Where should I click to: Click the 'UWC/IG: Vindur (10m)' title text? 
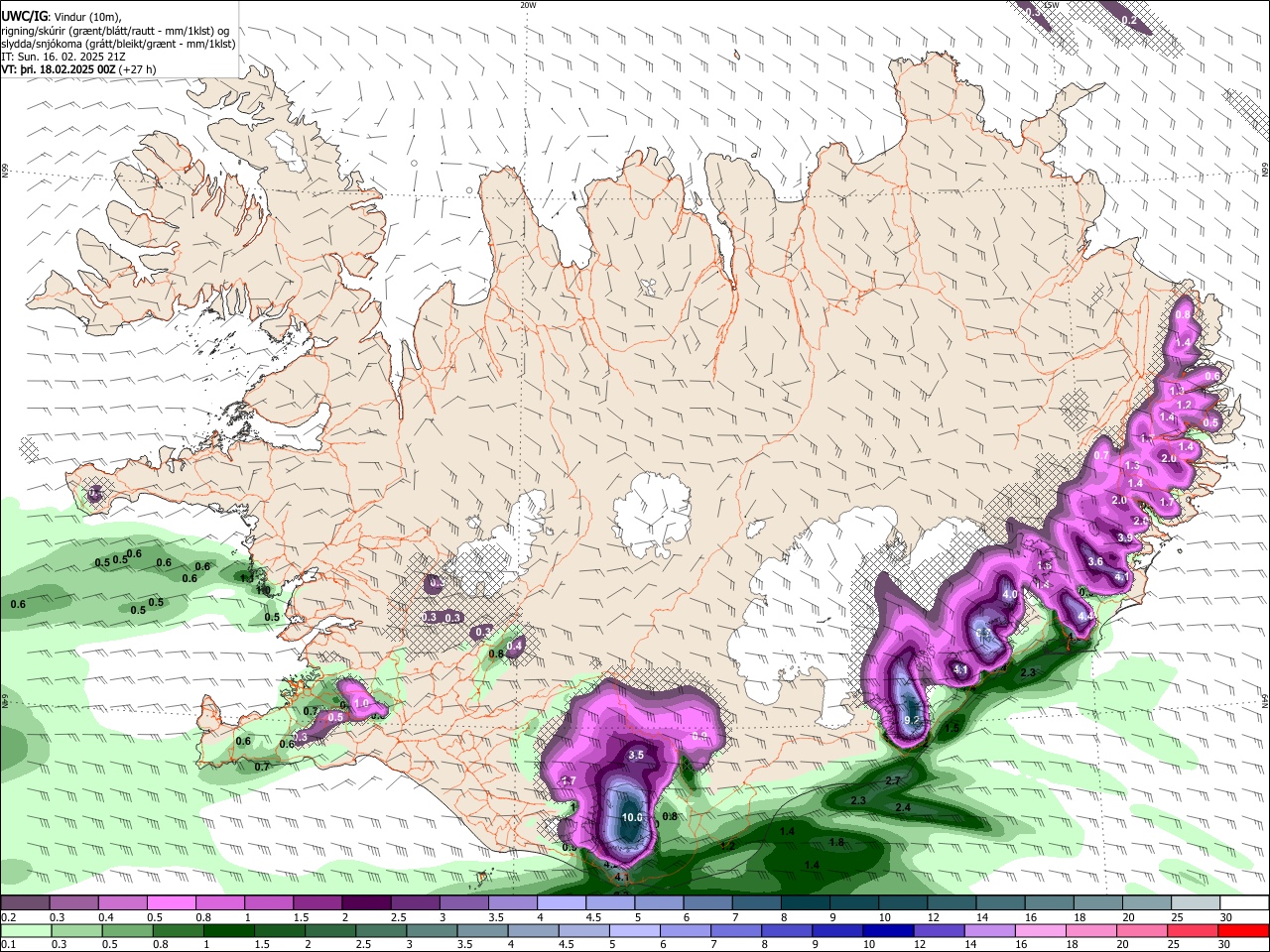62,16
